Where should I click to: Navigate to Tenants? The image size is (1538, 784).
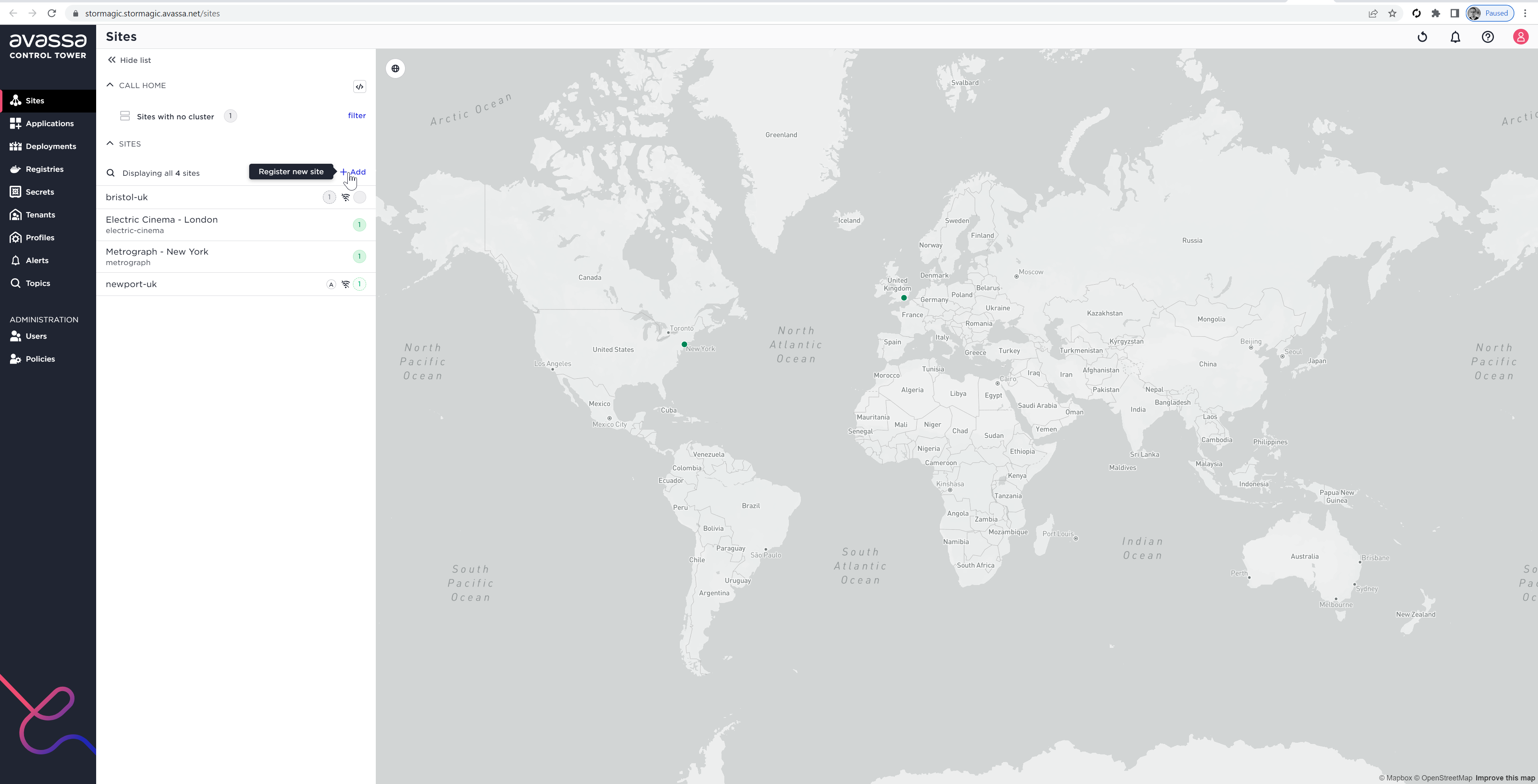click(x=48, y=215)
